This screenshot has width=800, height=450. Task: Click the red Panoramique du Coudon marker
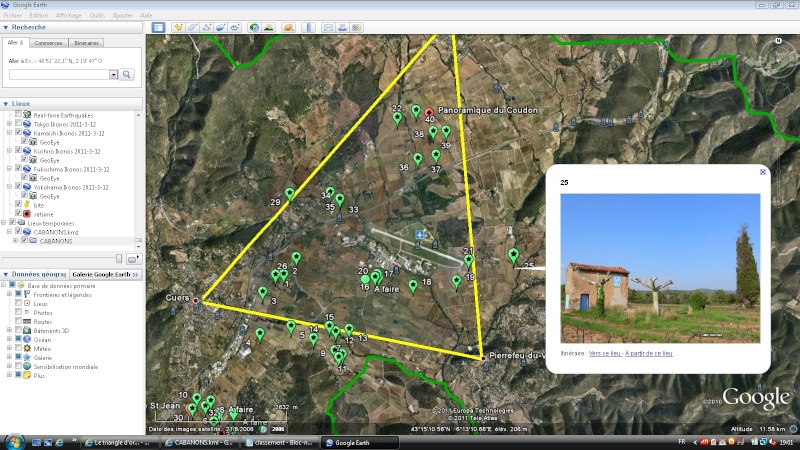point(429,112)
